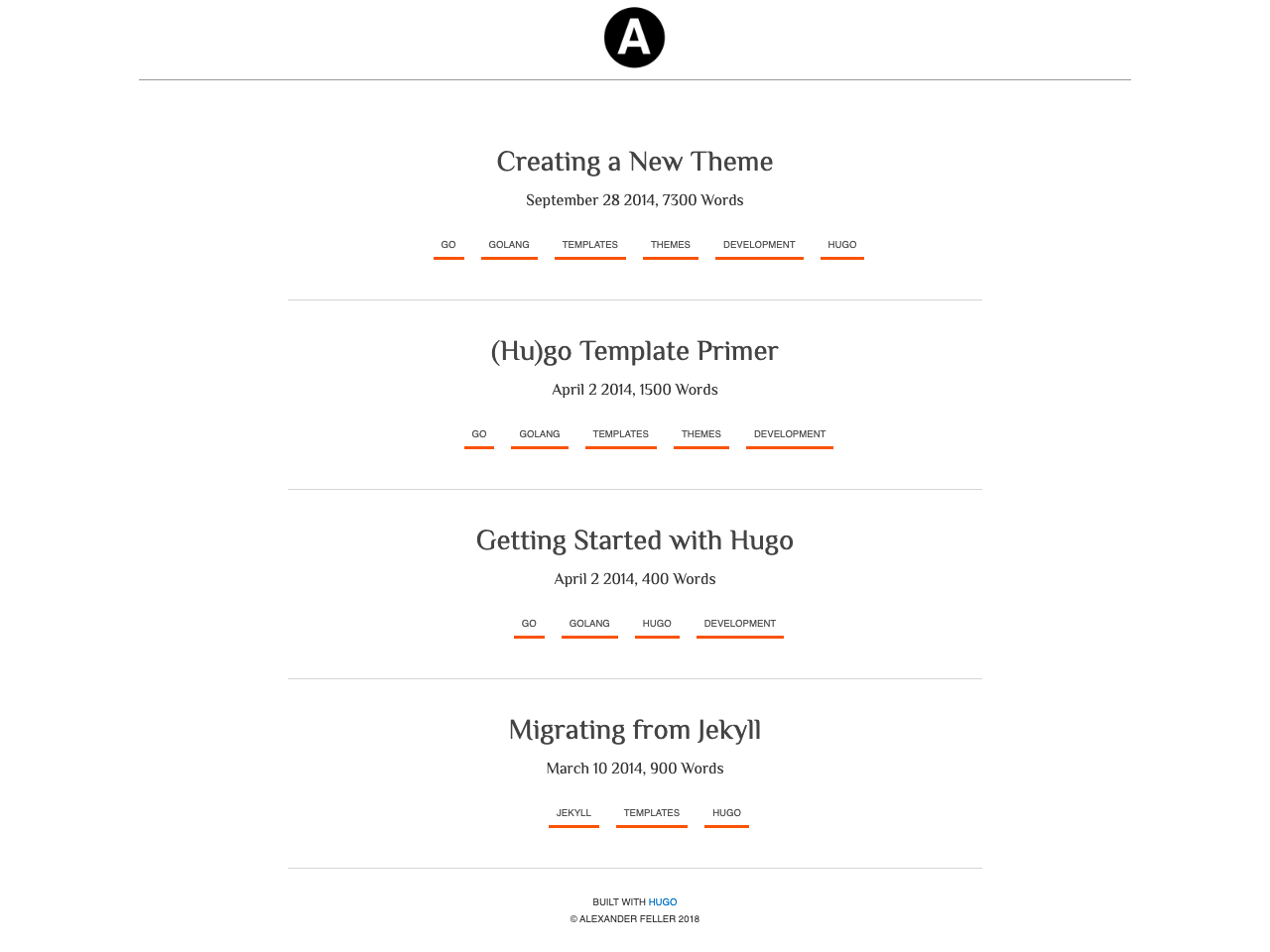Select DEVELOPMENT tag under (Hu)go Template Primer
This screenshot has height=952, width=1270.
click(x=789, y=434)
